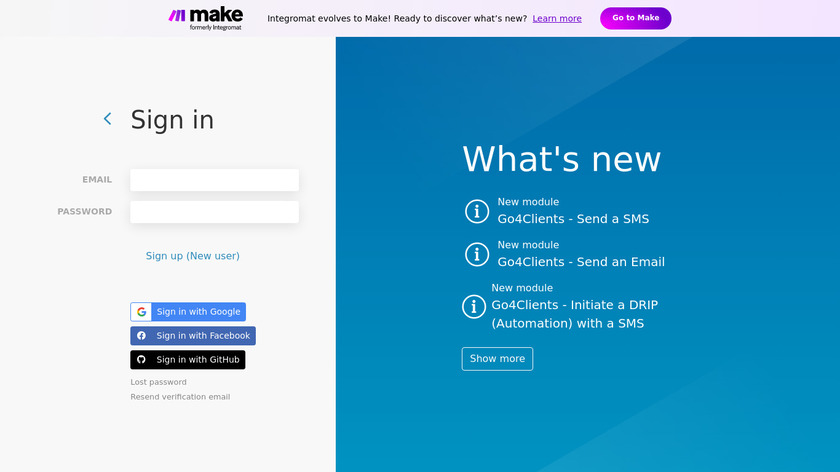Click the EMAIL field label
Viewport: 840px width, 472px height.
[97, 180]
